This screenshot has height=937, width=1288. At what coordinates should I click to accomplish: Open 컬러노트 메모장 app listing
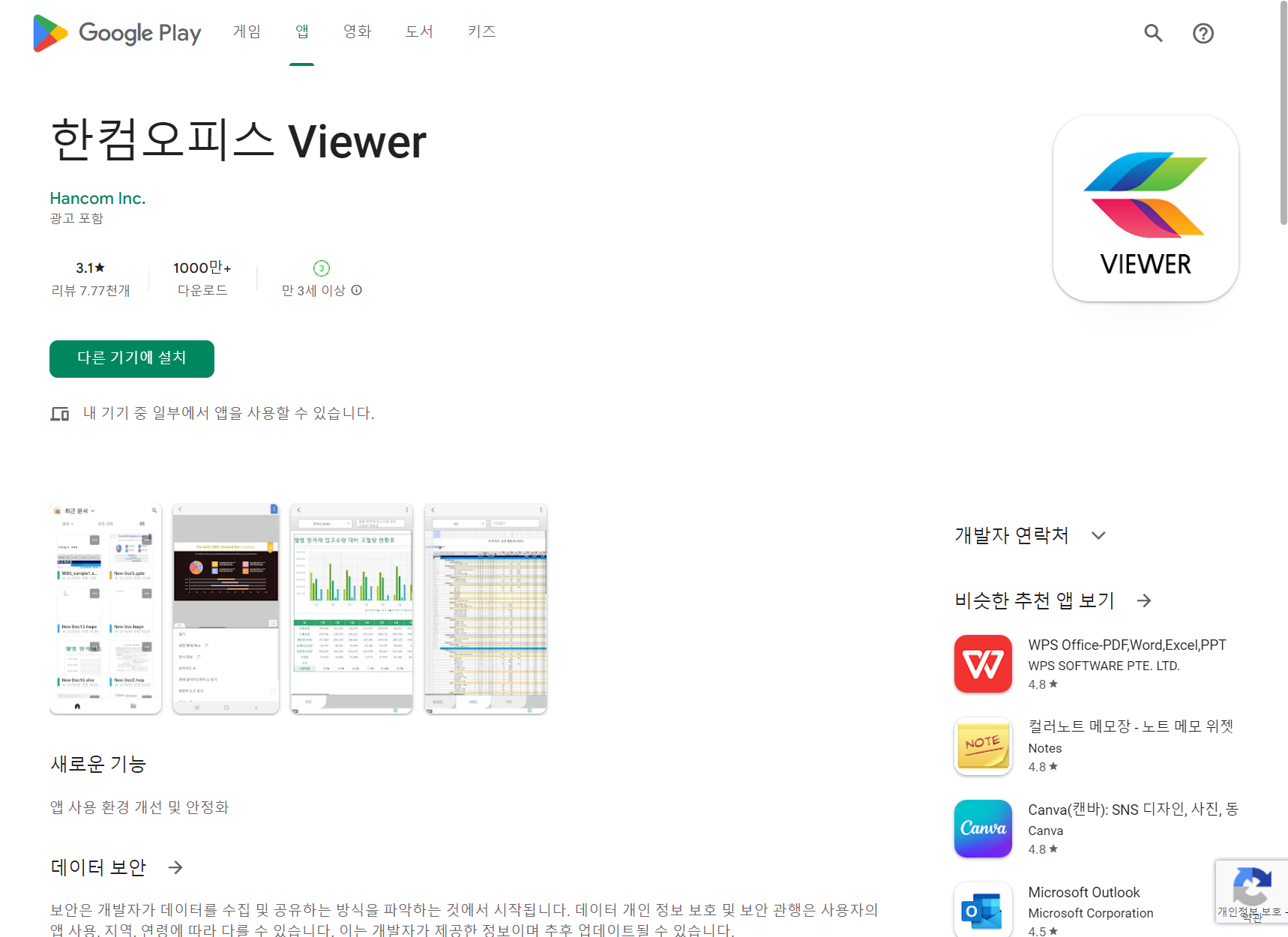pos(1131,726)
